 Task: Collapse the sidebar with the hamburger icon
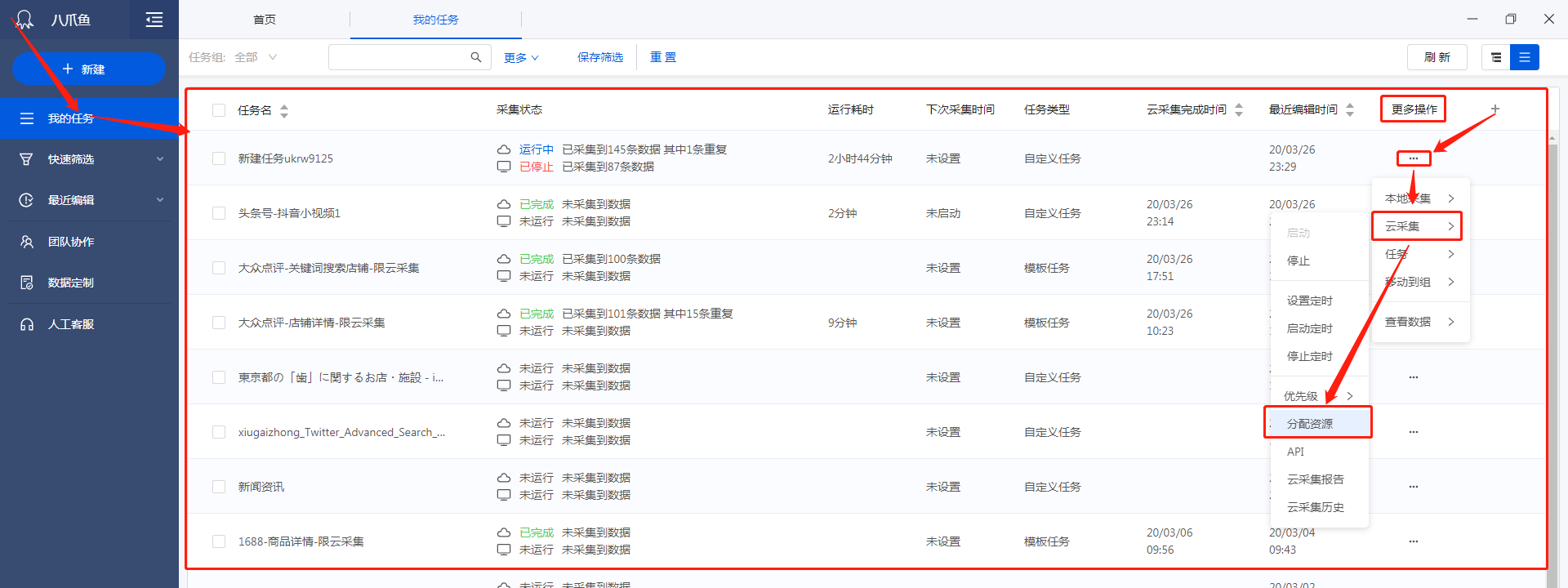(154, 20)
